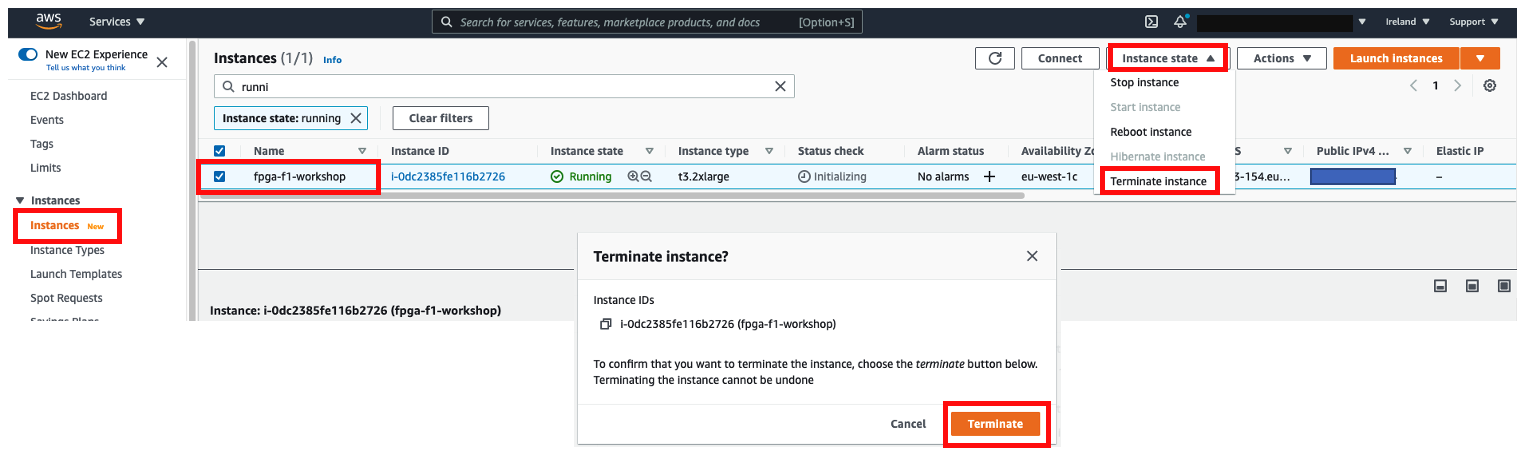Copy the instance ID in dialog
Viewport: 1525px width, 462px height.
point(605,324)
